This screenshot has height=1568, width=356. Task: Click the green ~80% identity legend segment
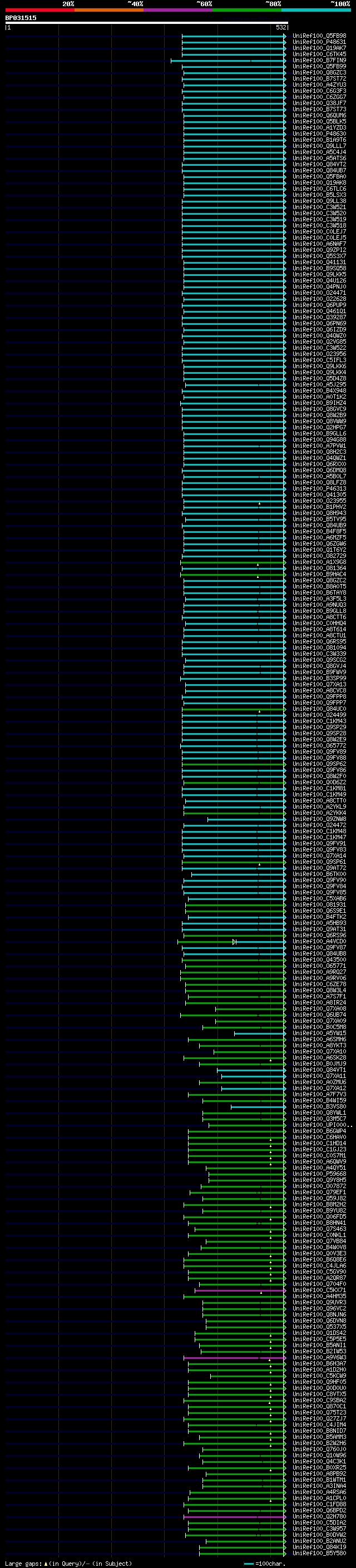point(247,10)
